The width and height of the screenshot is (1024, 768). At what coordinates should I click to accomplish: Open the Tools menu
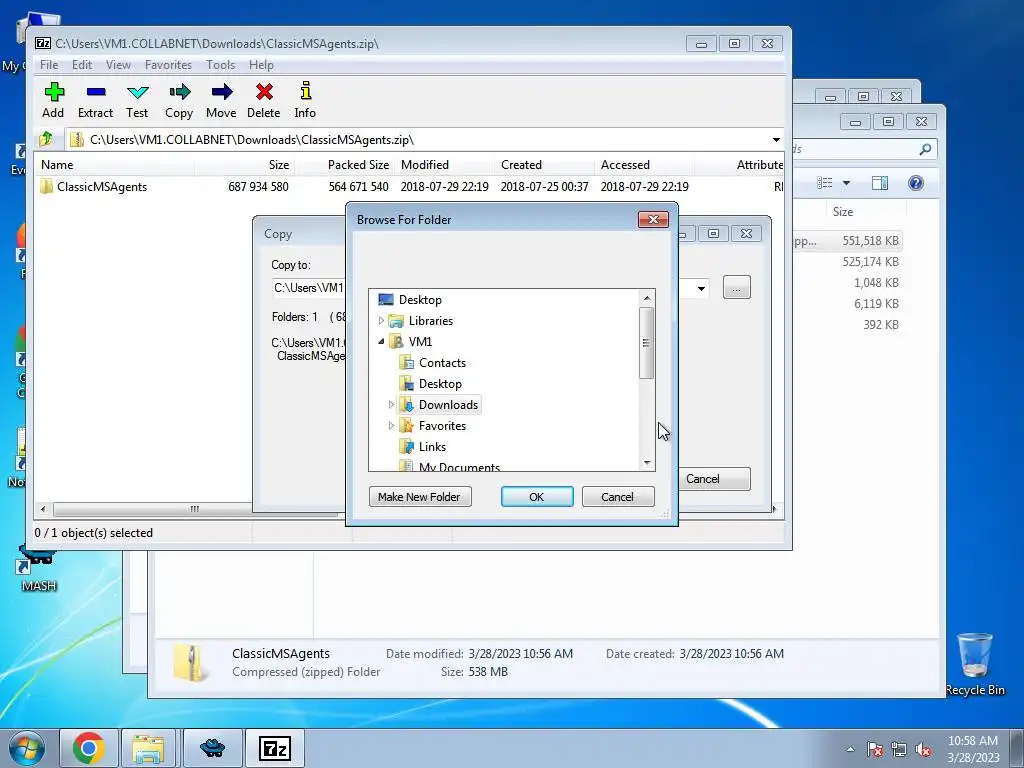point(221,65)
